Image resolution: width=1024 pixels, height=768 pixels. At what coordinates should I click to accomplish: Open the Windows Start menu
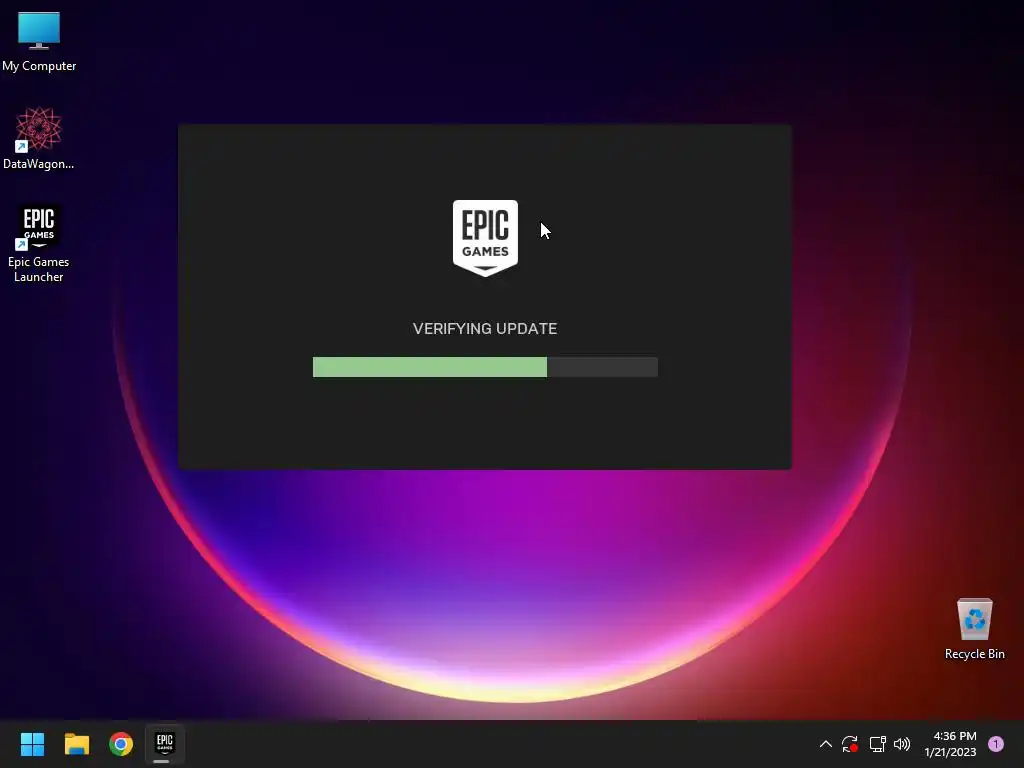coord(32,744)
